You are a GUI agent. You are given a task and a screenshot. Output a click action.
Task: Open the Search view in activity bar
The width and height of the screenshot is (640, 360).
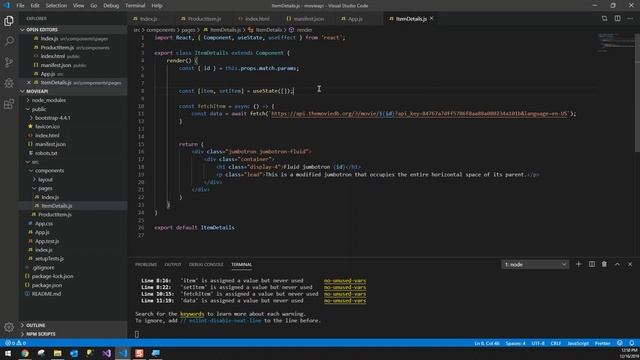pos(9,41)
